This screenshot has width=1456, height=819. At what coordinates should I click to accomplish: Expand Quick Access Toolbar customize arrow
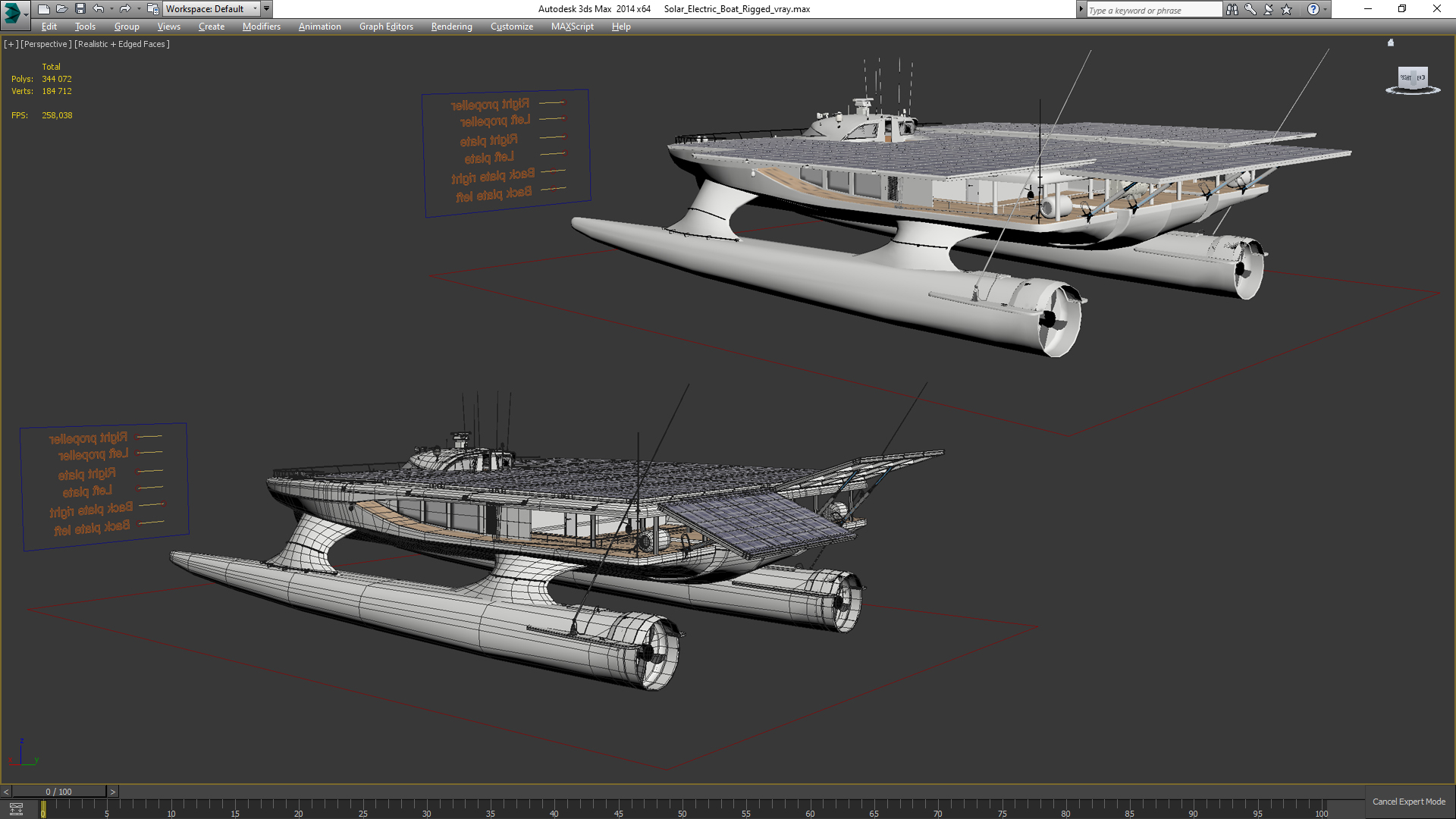pos(267,9)
